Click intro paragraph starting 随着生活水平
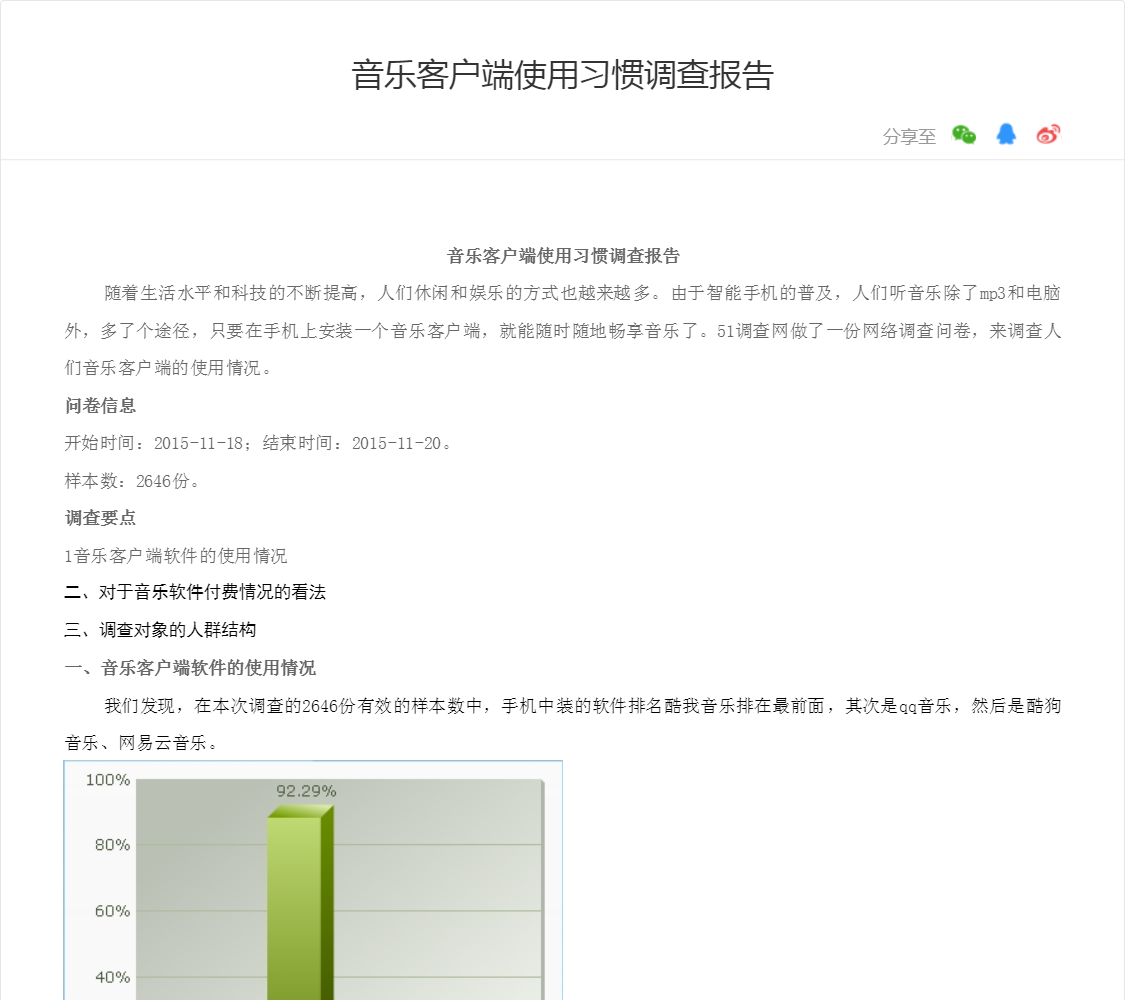Viewport: 1125px width, 1000px height. [562, 330]
